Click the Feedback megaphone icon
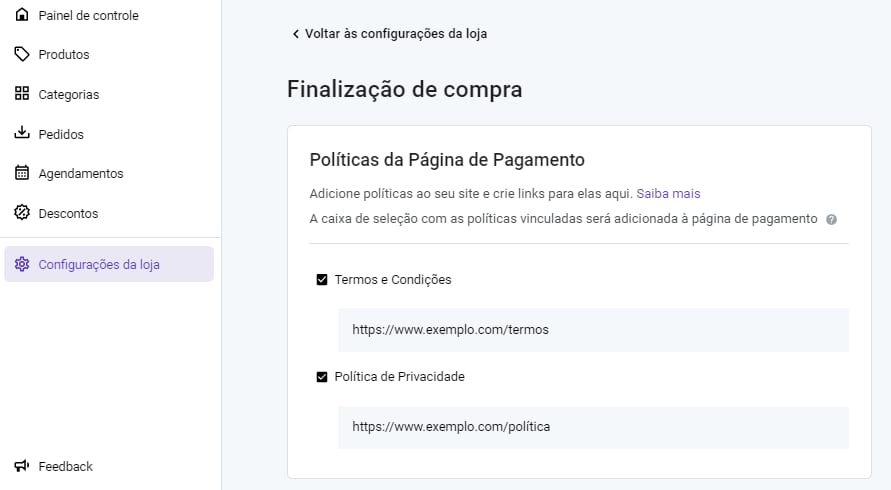Image resolution: width=891 pixels, height=490 pixels. coord(22,466)
